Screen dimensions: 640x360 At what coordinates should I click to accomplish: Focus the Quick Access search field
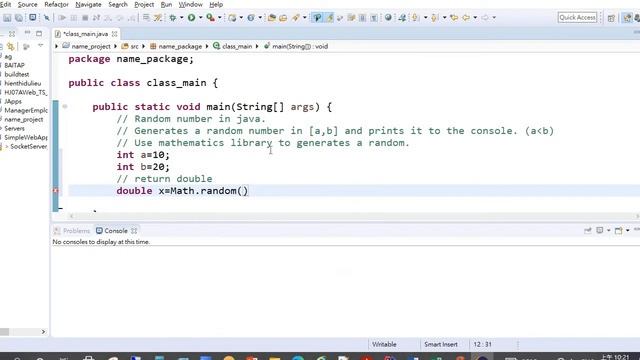click(578, 18)
